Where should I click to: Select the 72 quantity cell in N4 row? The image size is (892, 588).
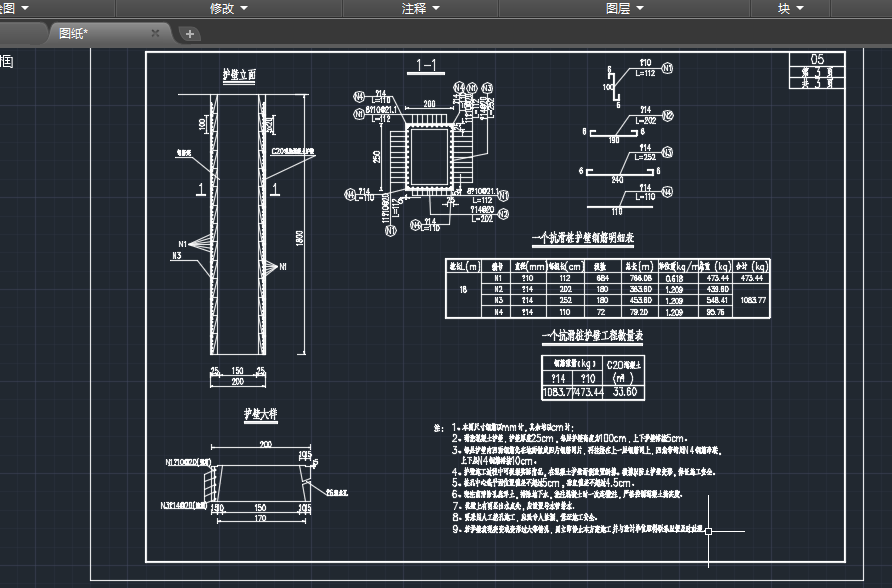[x=601, y=312]
